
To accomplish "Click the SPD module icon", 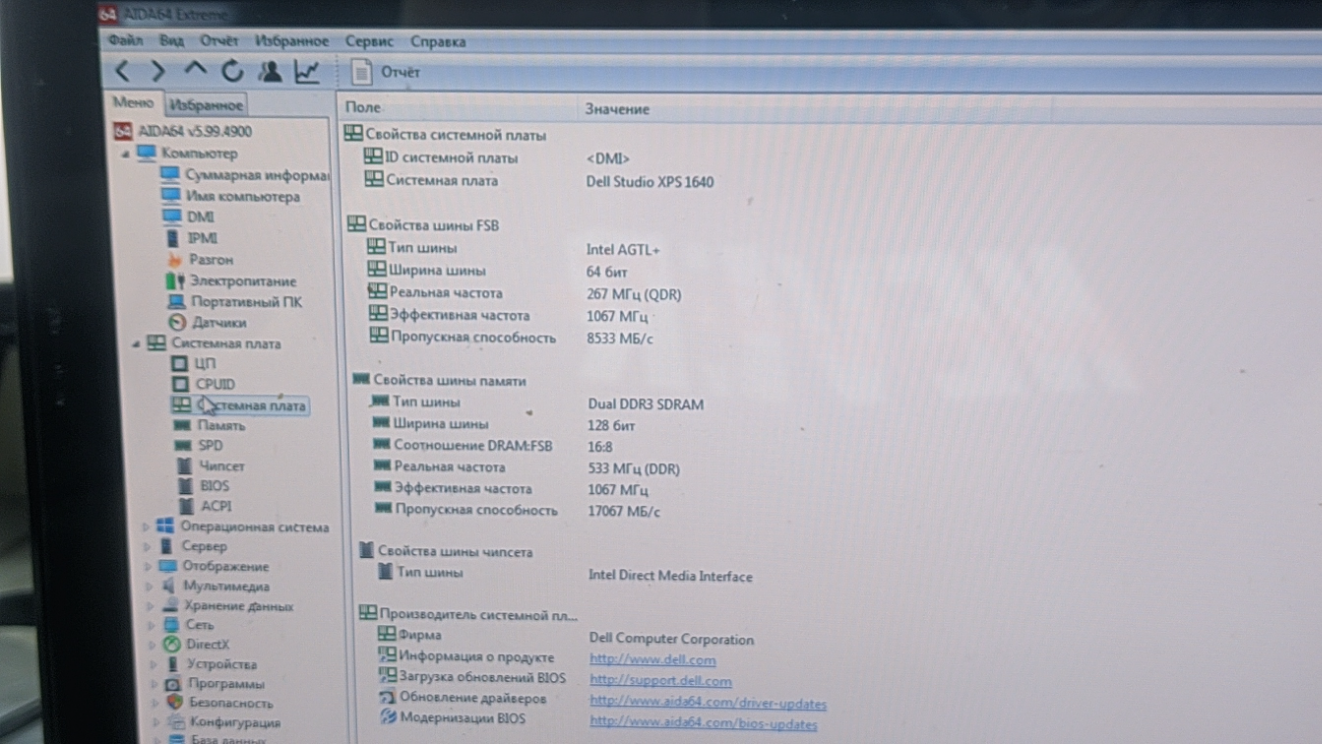I will pyautogui.click(x=182, y=446).
